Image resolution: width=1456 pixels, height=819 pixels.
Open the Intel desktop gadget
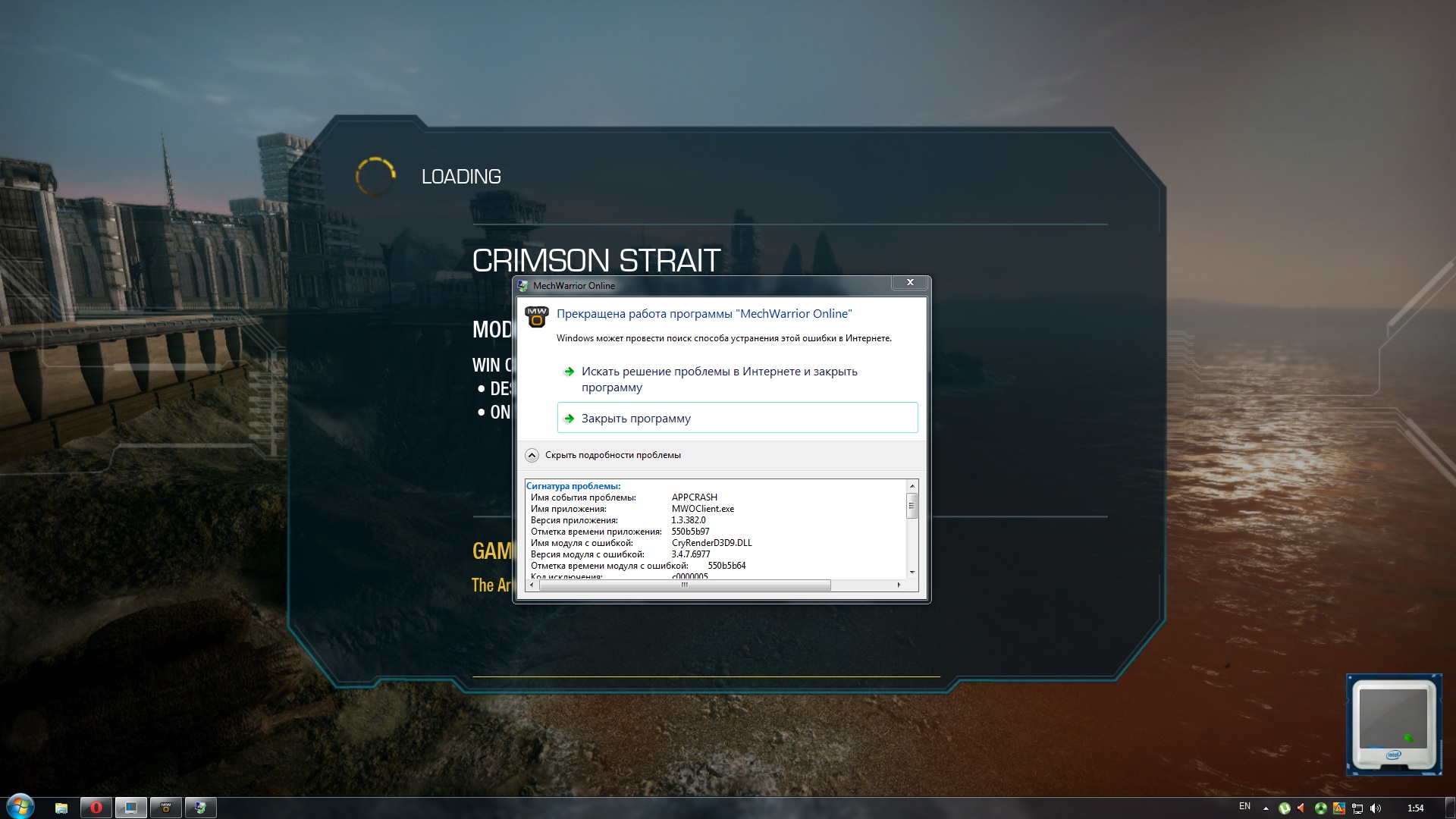[x=1393, y=723]
